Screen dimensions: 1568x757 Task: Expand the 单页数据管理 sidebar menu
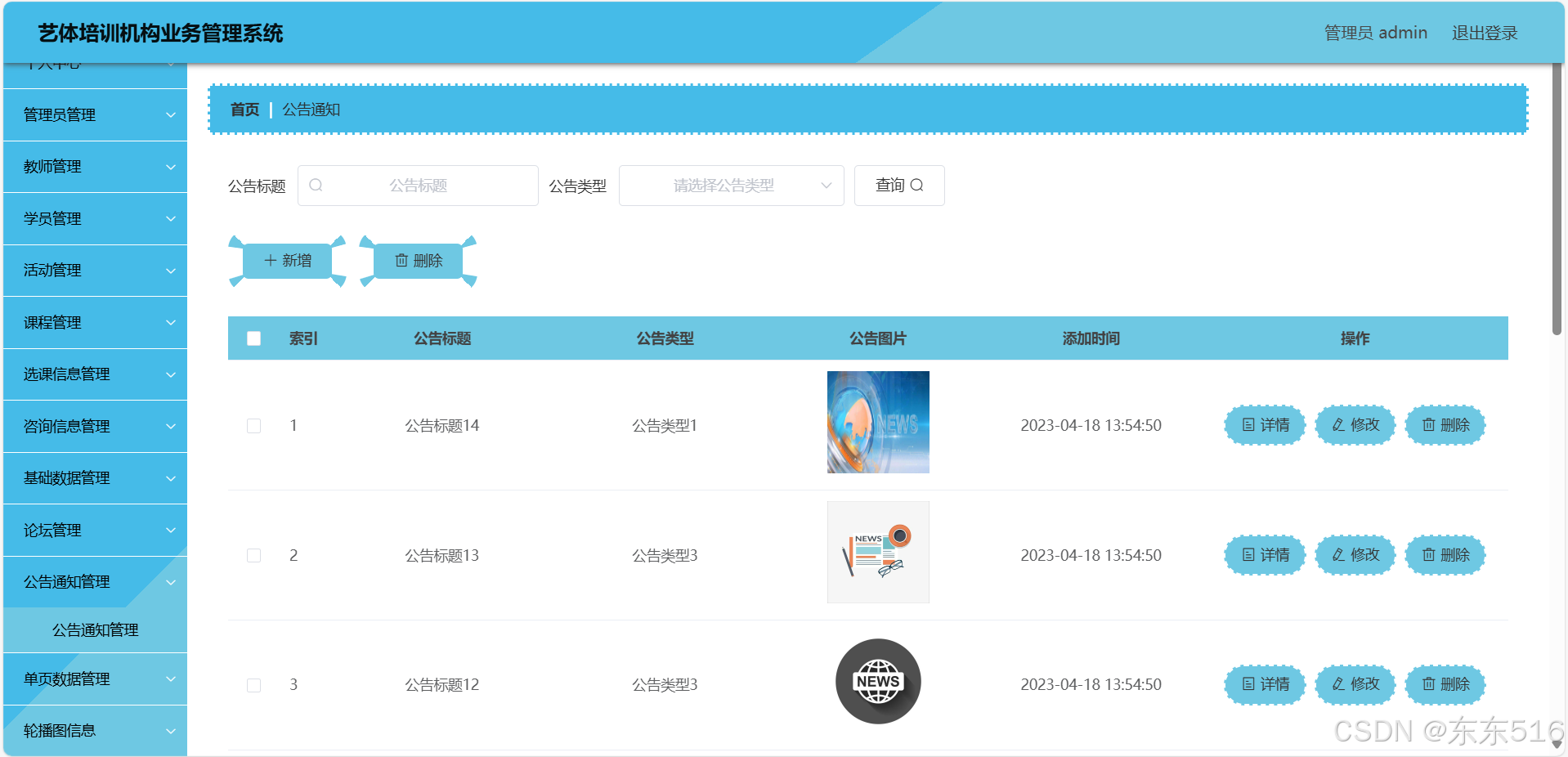point(96,679)
